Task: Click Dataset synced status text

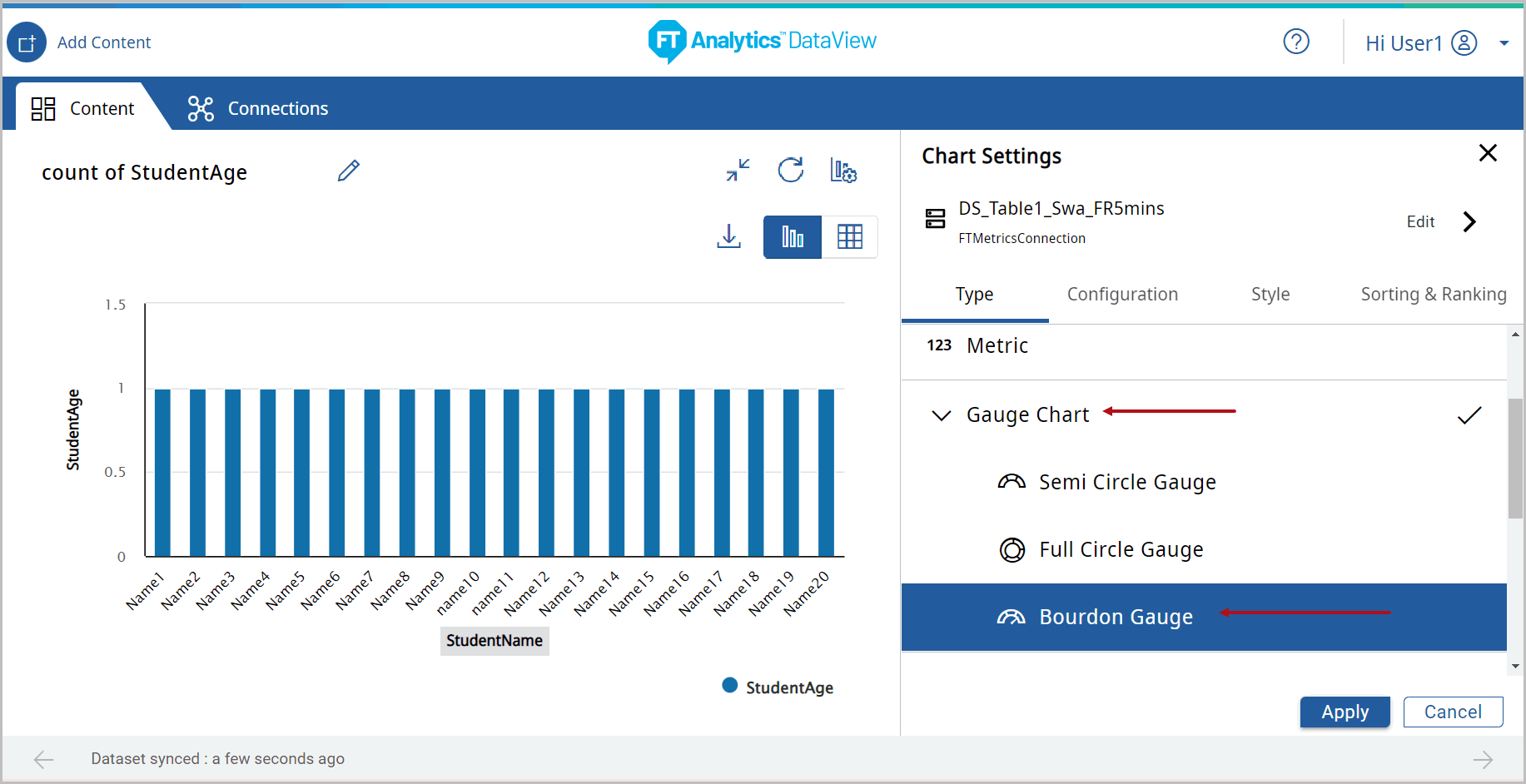Action: [218, 759]
